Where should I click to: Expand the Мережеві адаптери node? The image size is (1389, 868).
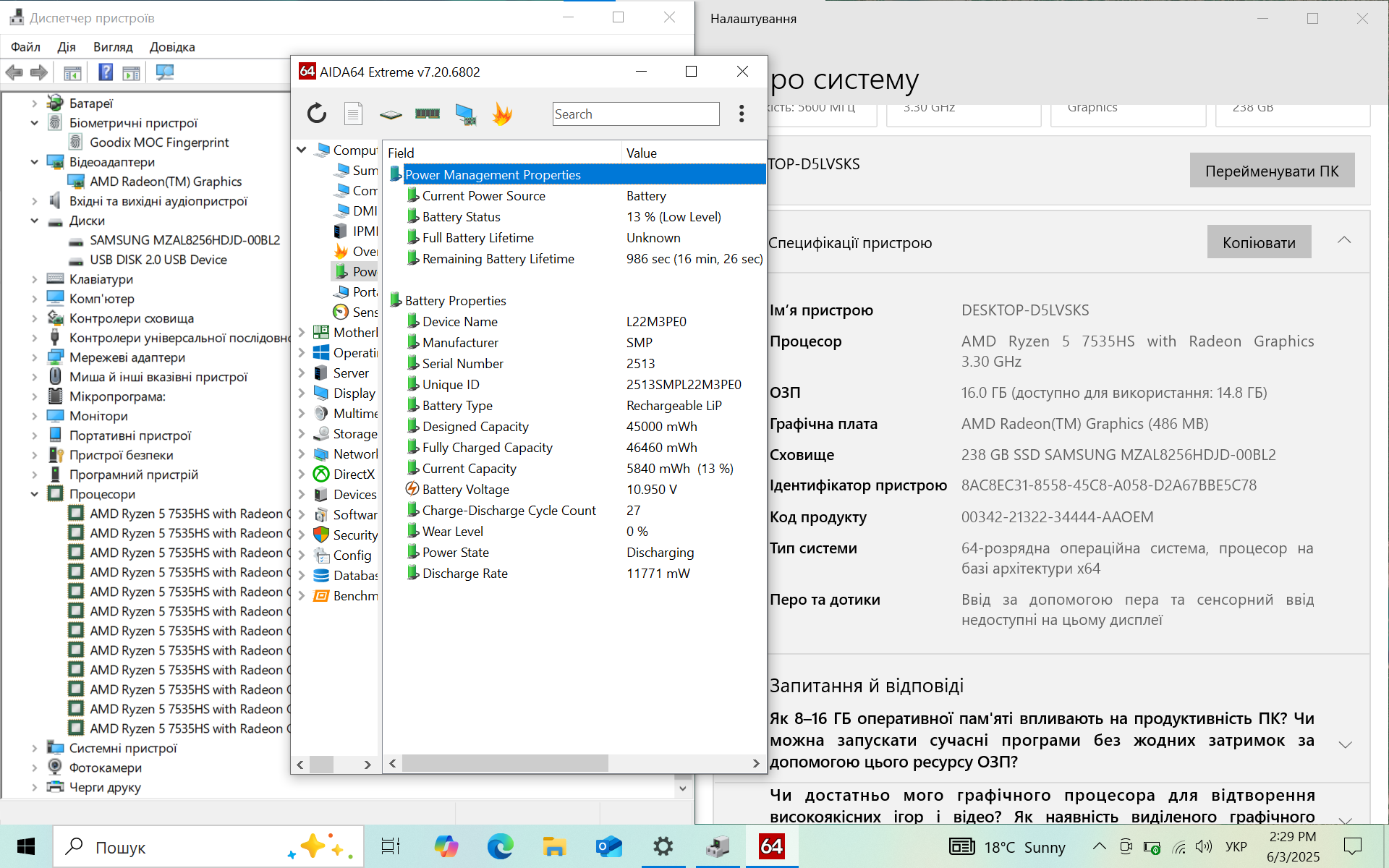point(34,357)
